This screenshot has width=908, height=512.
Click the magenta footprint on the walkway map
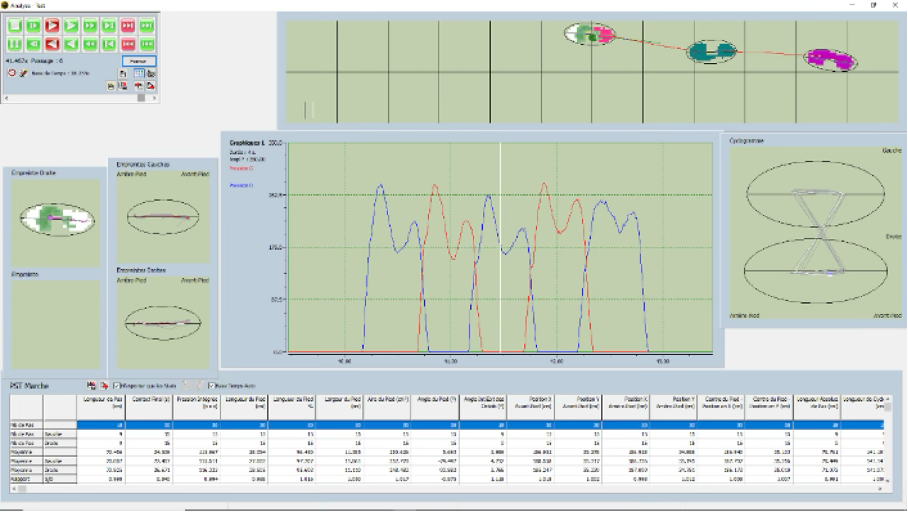(831, 59)
